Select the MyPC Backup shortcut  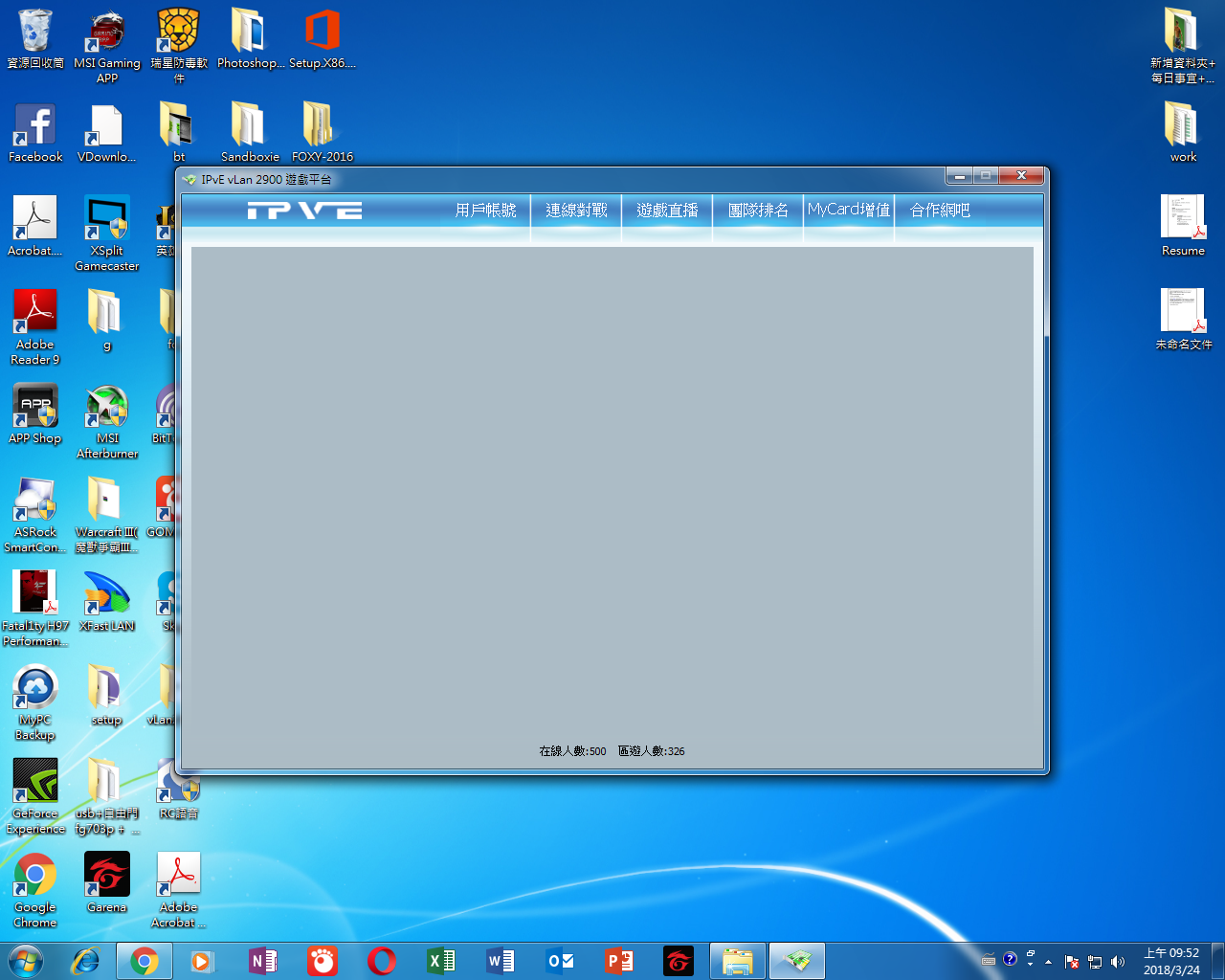coord(35,702)
